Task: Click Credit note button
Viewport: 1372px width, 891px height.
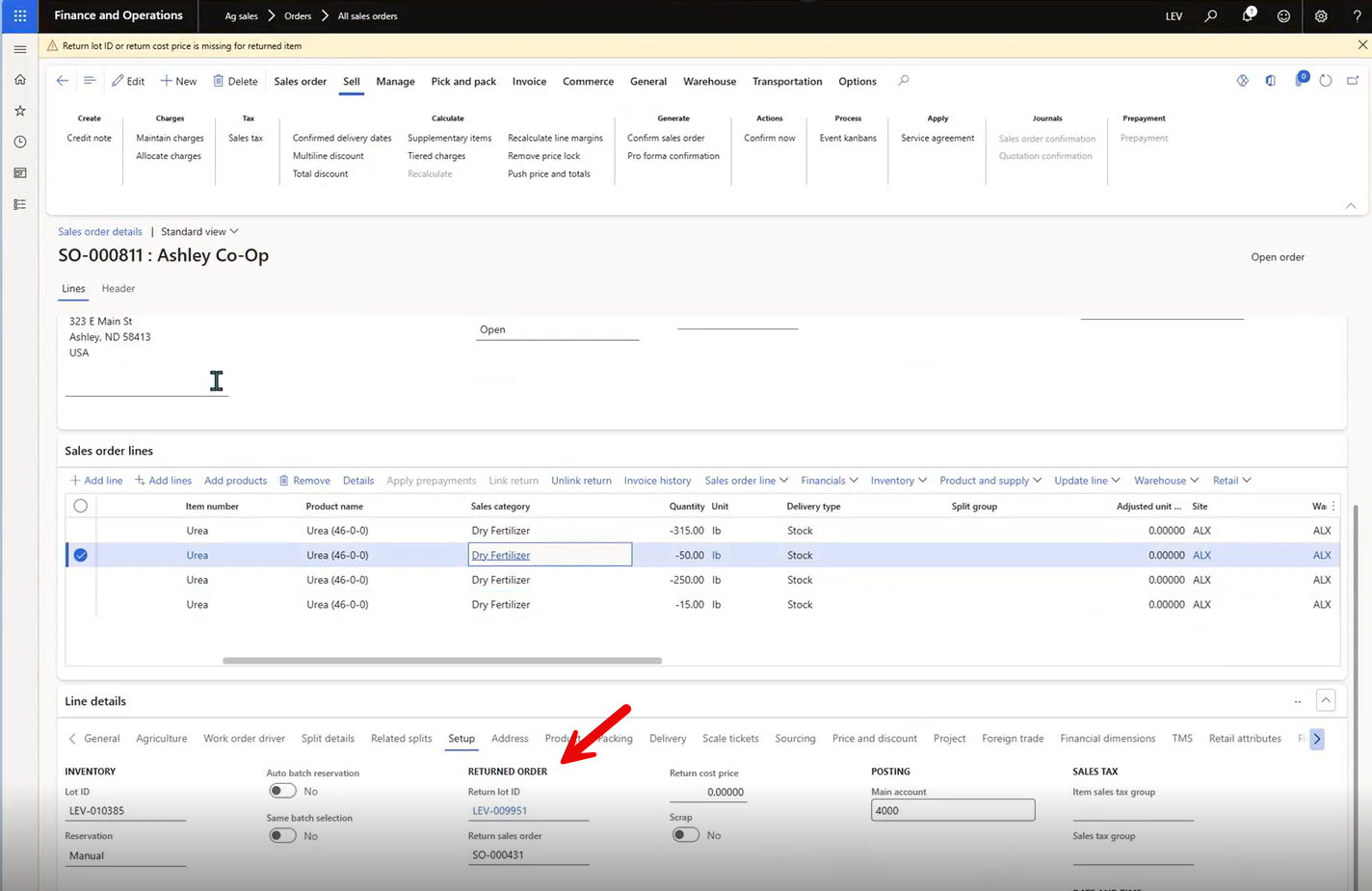Action: [89, 138]
